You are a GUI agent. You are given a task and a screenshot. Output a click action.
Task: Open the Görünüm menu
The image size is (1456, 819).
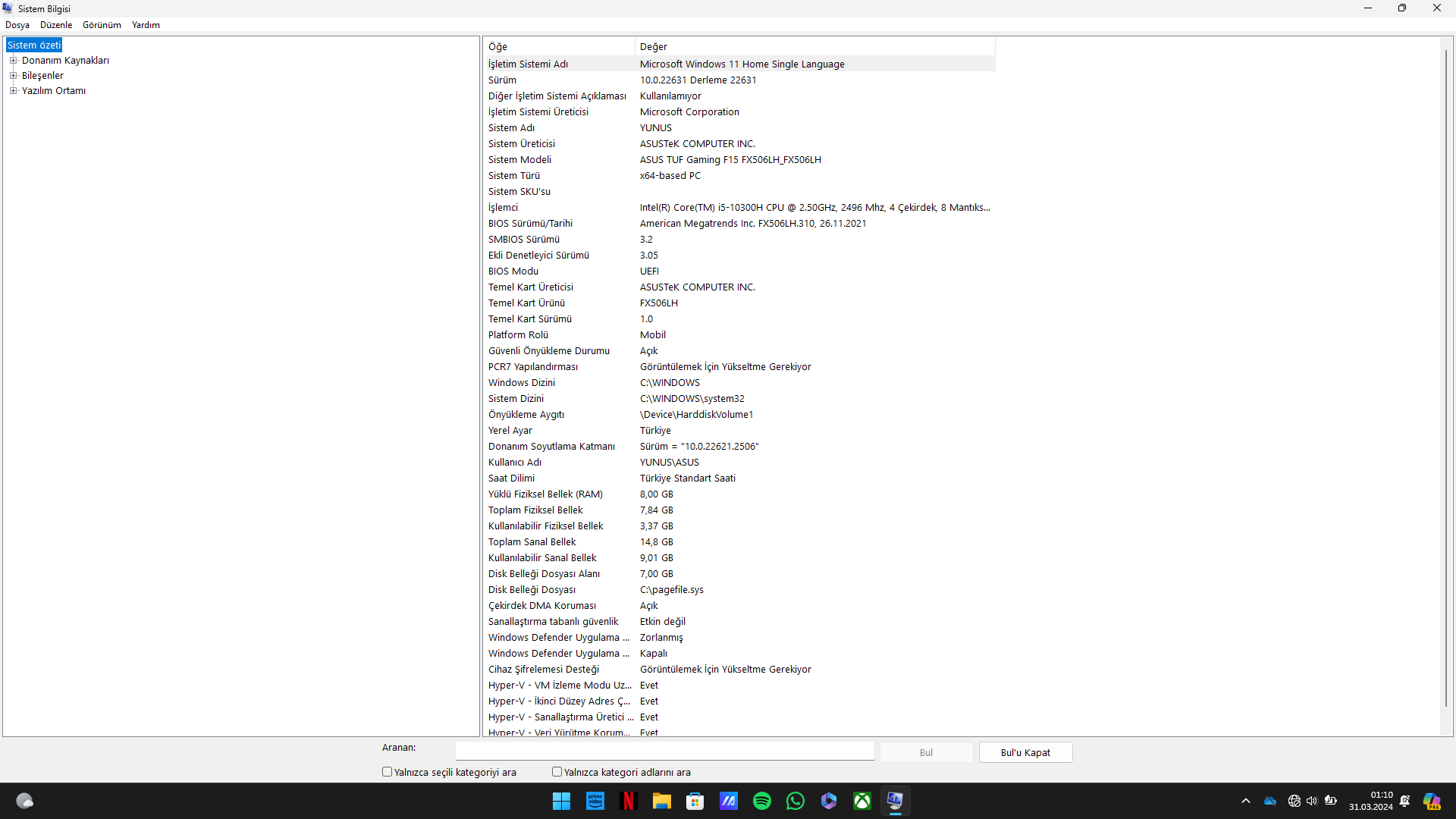pos(102,25)
